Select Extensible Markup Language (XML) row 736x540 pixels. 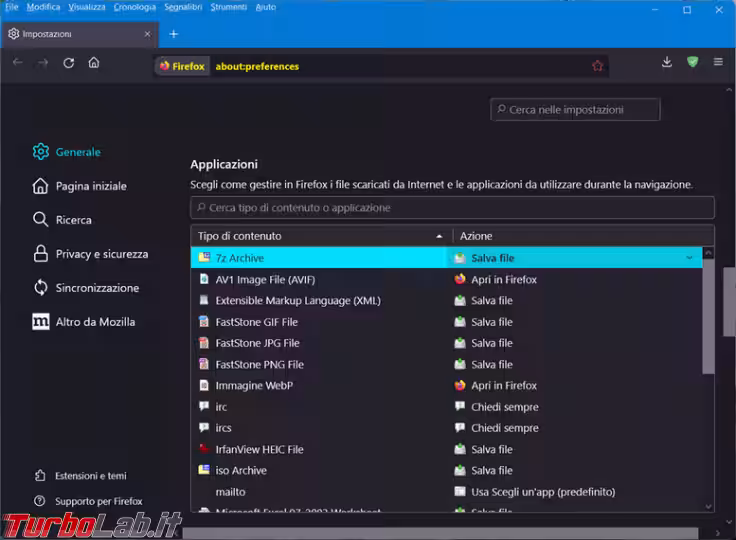(x=446, y=301)
